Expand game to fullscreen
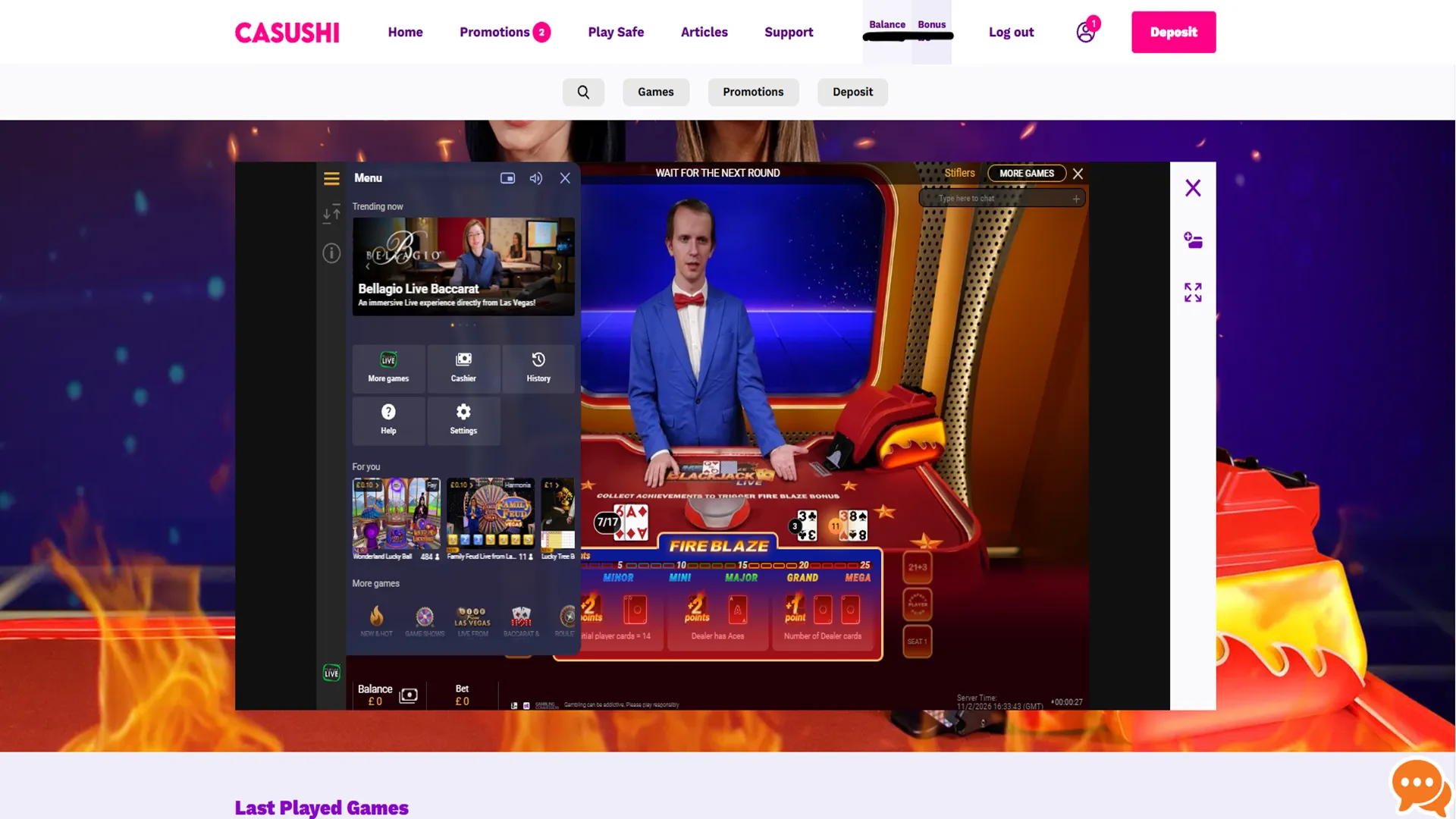The width and height of the screenshot is (1456, 819). 1193,293
